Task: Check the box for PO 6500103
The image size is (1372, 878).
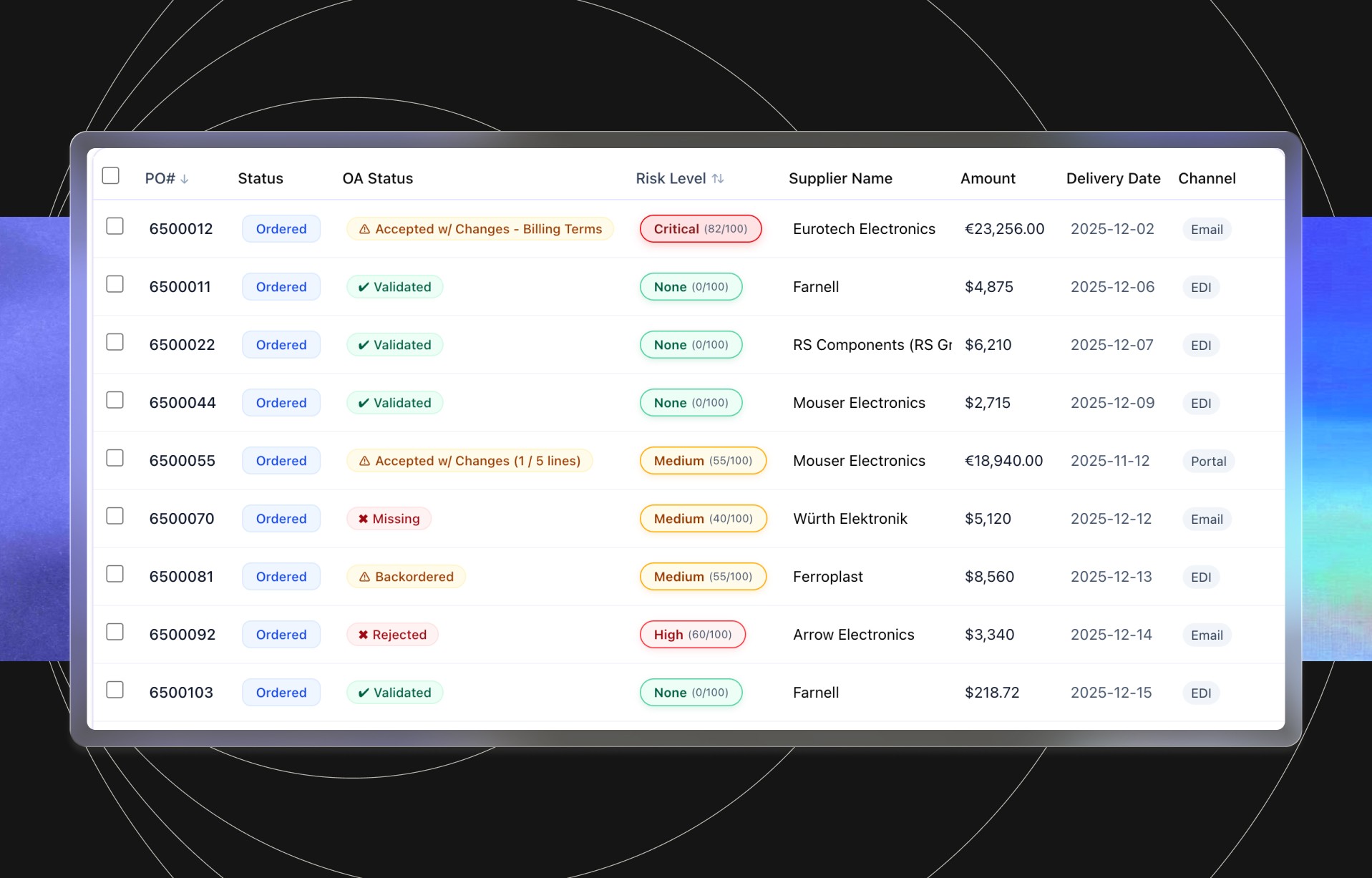Action: [x=115, y=691]
